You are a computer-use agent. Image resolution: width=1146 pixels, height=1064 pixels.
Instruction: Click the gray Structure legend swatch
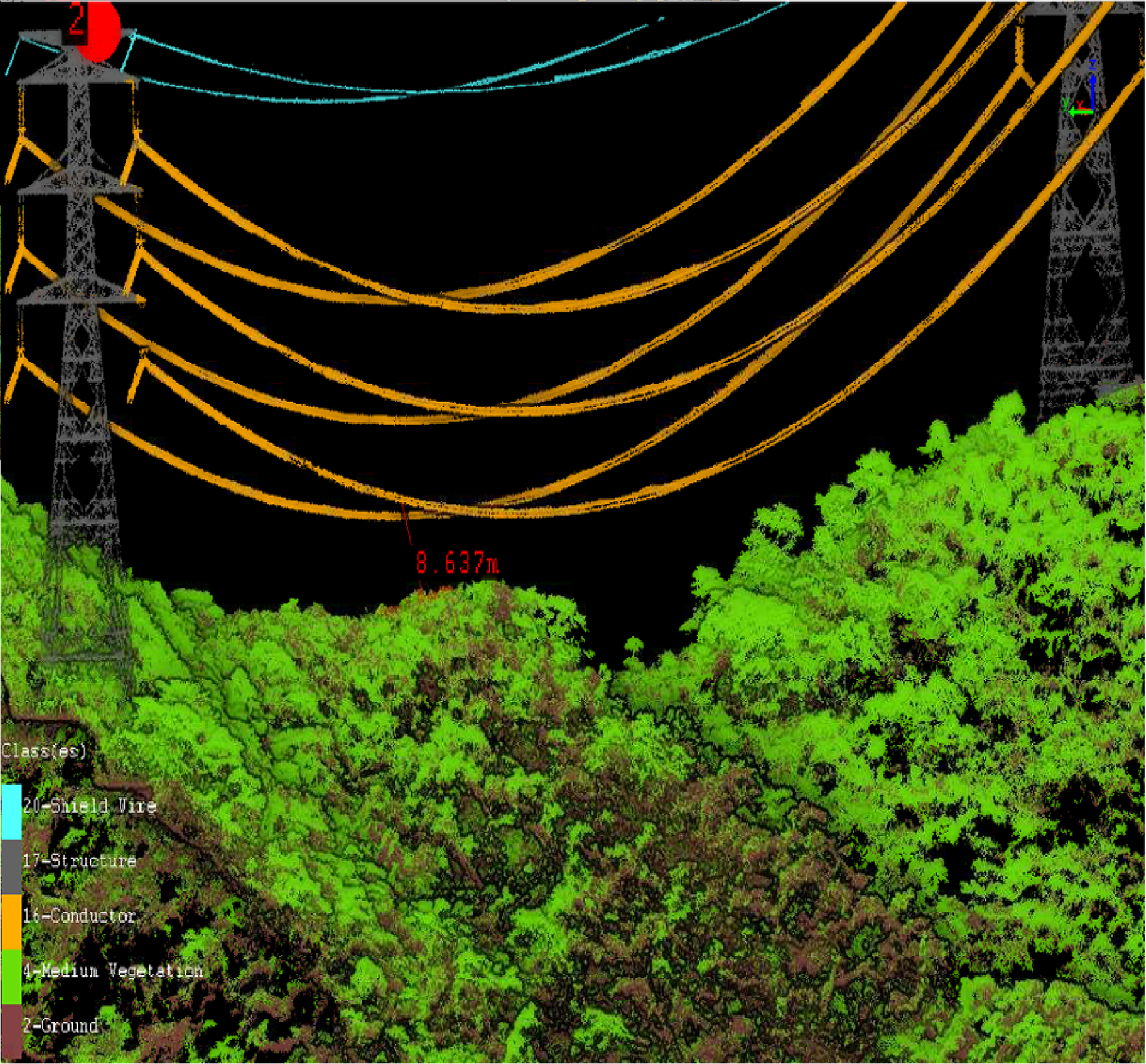11,868
